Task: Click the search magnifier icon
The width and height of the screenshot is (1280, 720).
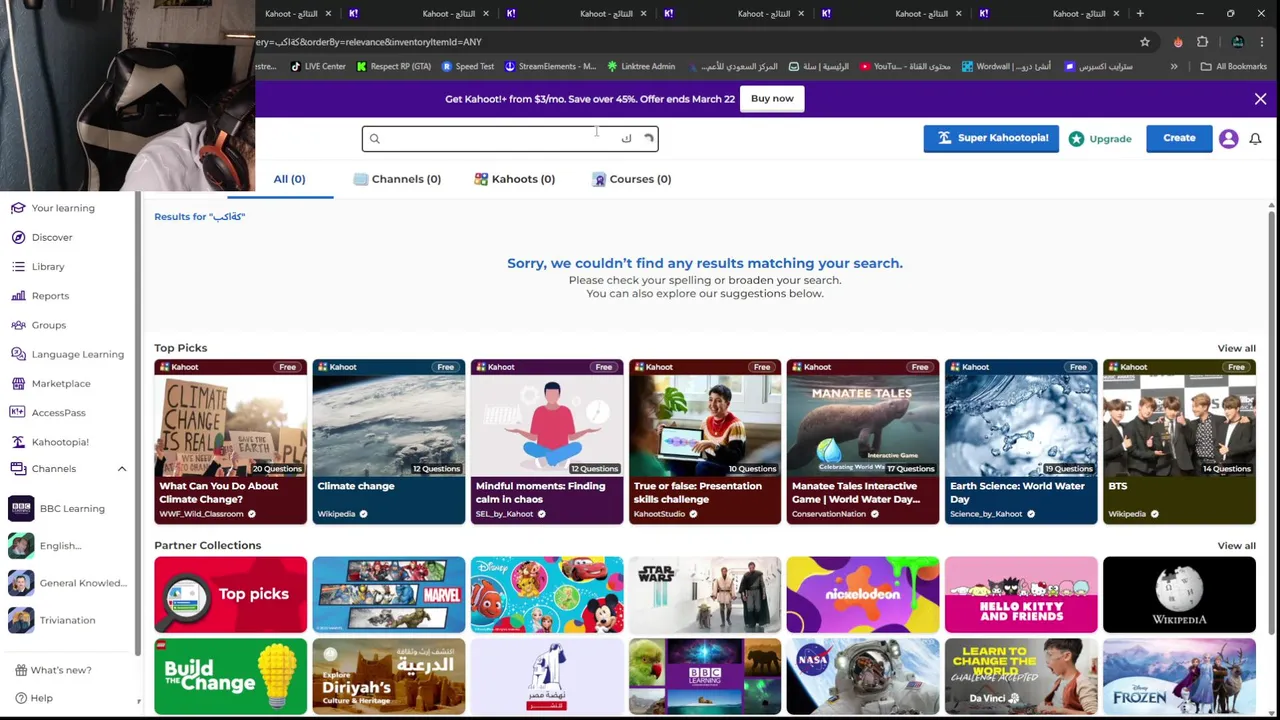Action: (x=375, y=139)
